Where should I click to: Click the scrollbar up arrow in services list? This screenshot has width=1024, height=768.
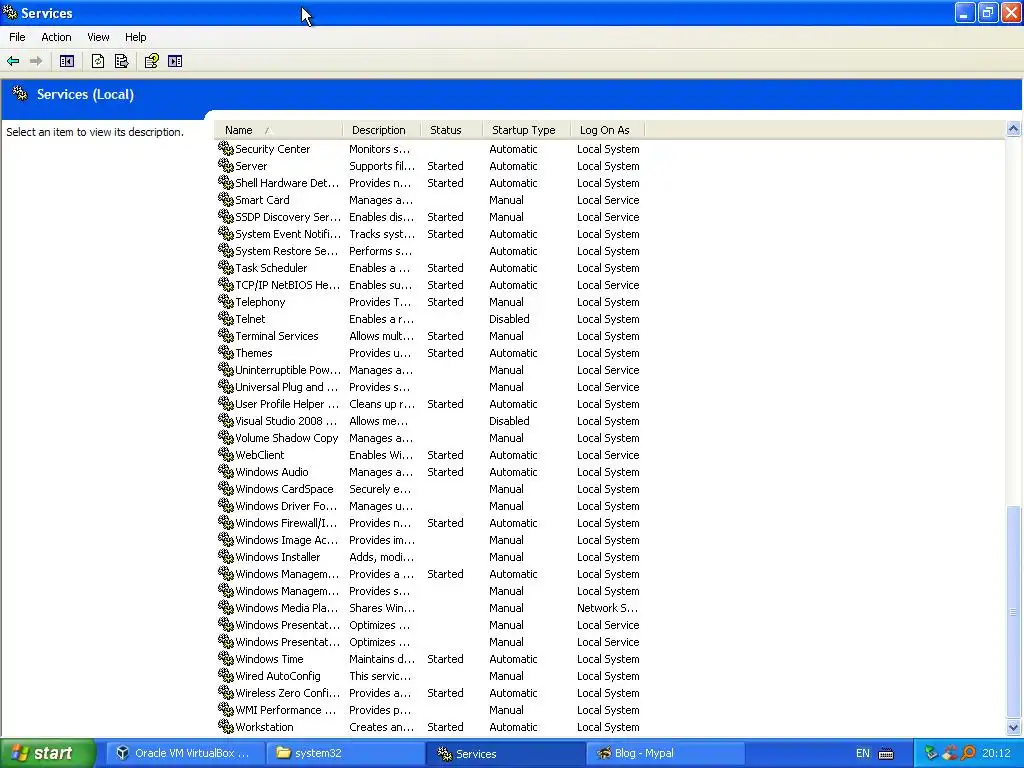pos(1014,129)
